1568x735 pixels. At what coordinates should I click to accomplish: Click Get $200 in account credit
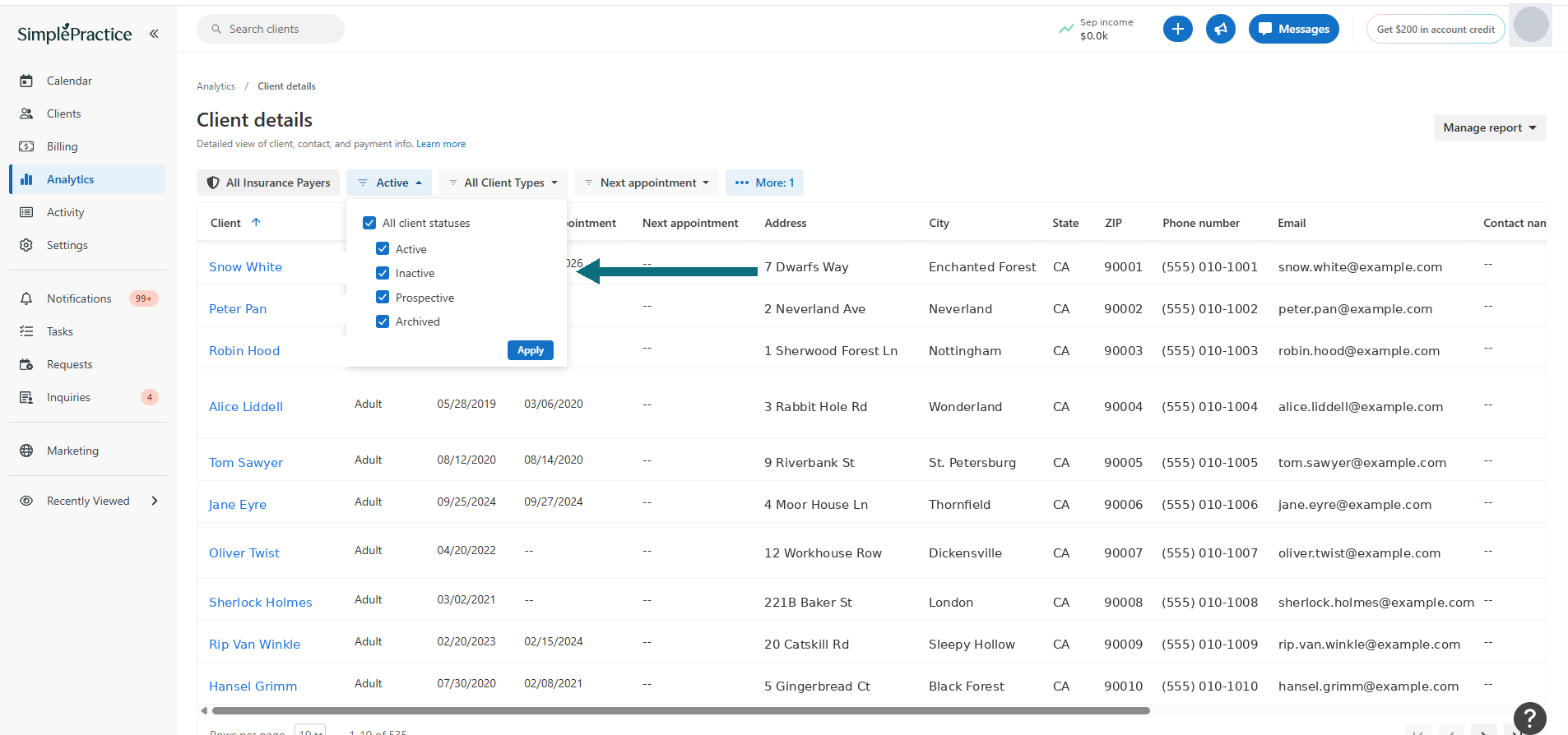(1436, 29)
